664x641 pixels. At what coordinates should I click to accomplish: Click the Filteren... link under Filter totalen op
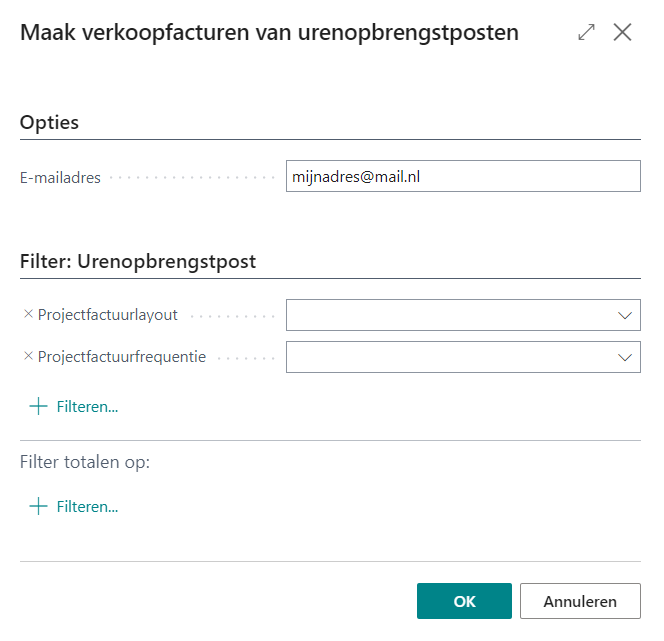(87, 507)
